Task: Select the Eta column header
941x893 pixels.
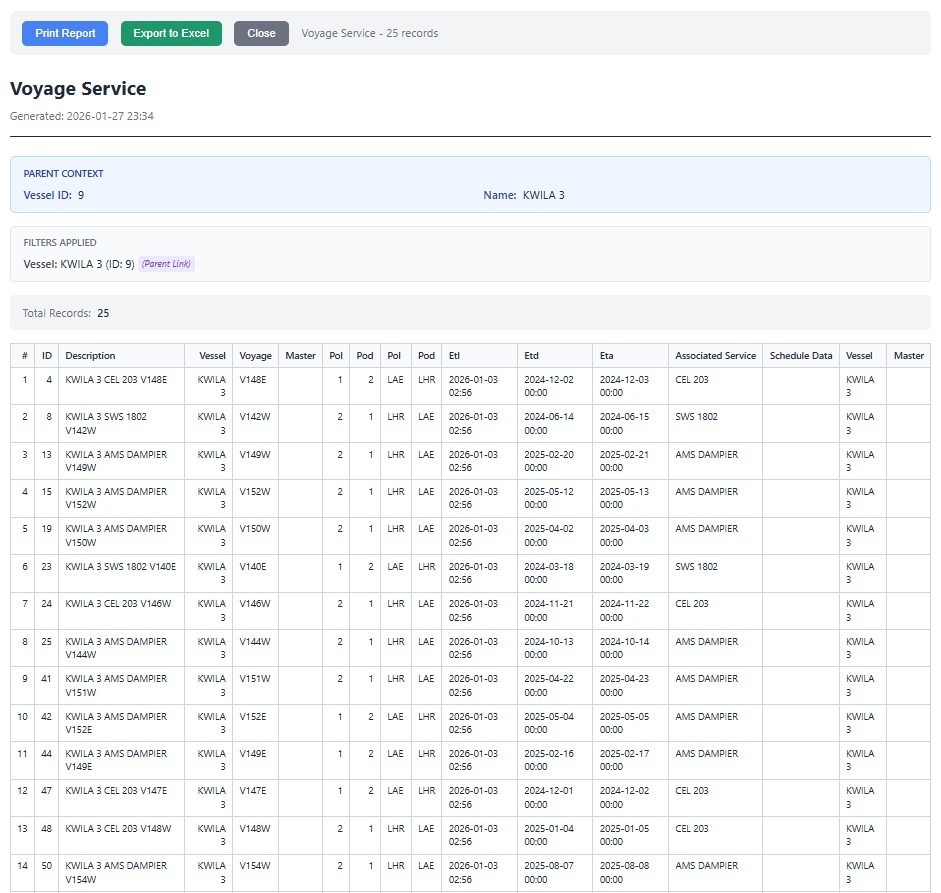Action: click(x=606, y=356)
